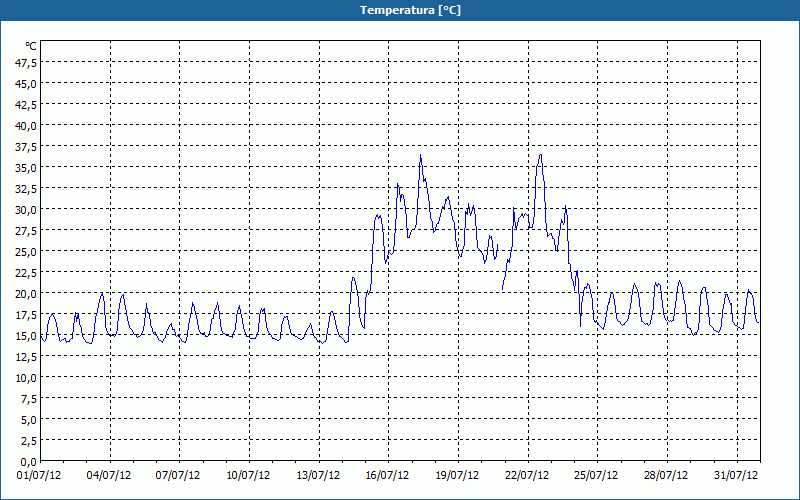Click the 30,0 y-axis label

(26, 210)
